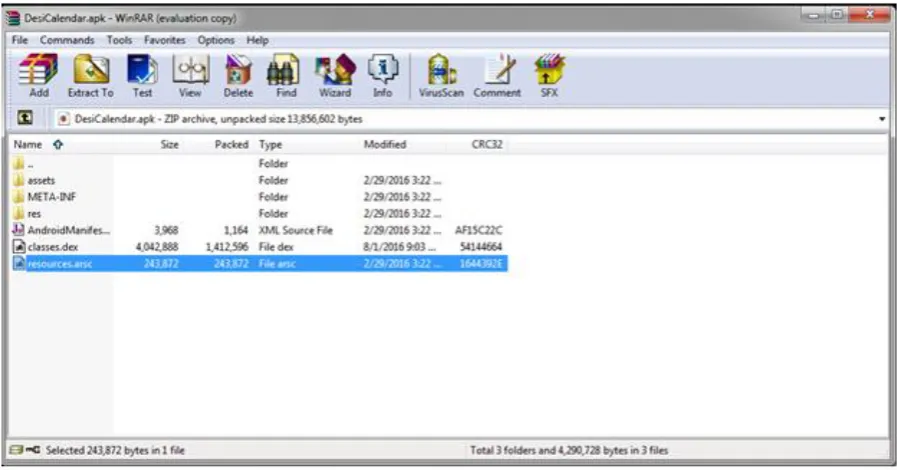The width and height of the screenshot is (897, 470).
Task: Click the archive icon in address bar
Action: point(63,119)
